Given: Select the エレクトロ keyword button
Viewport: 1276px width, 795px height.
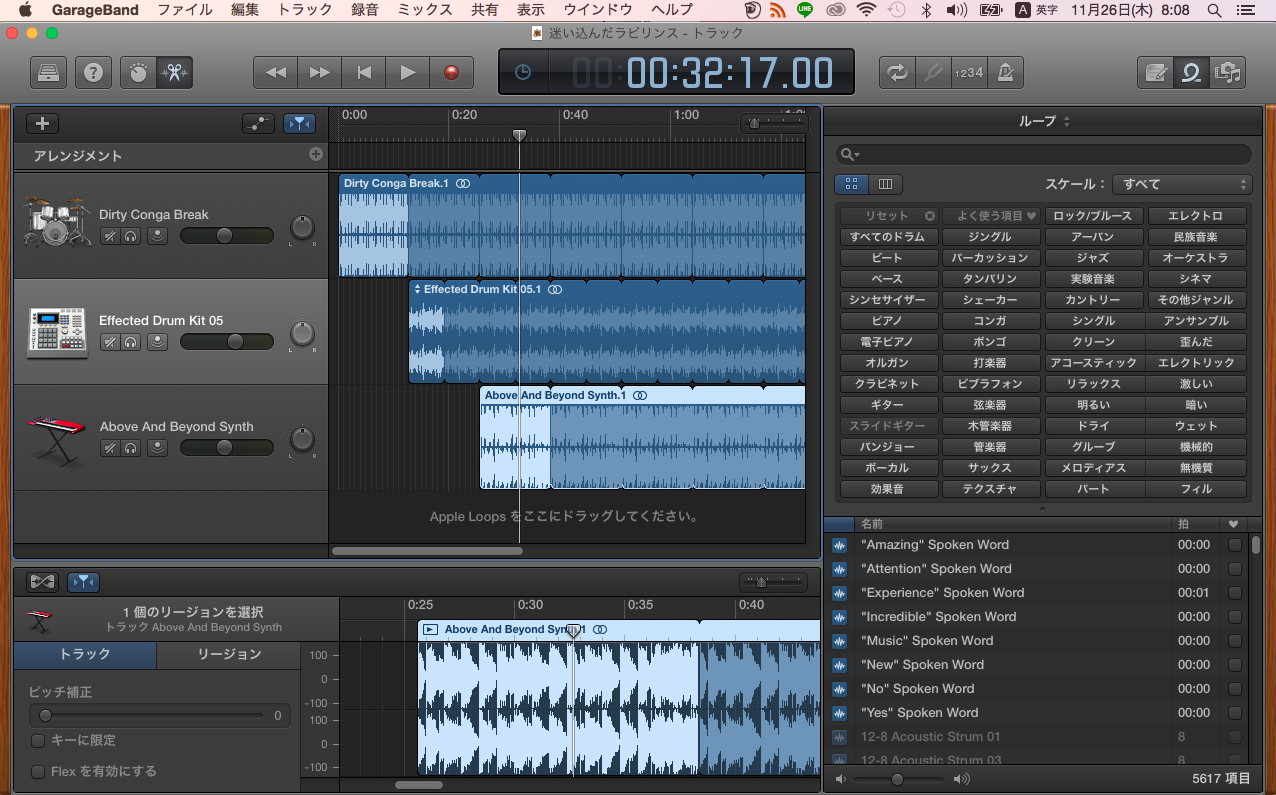Looking at the screenshot, I should point(1196,216).
